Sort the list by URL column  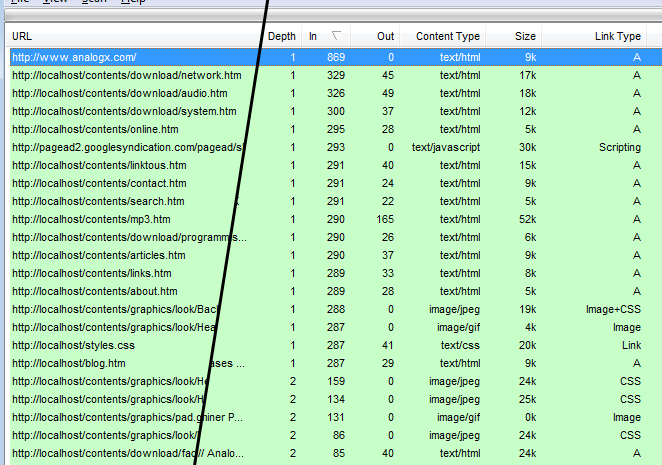[x=130, y=36]
